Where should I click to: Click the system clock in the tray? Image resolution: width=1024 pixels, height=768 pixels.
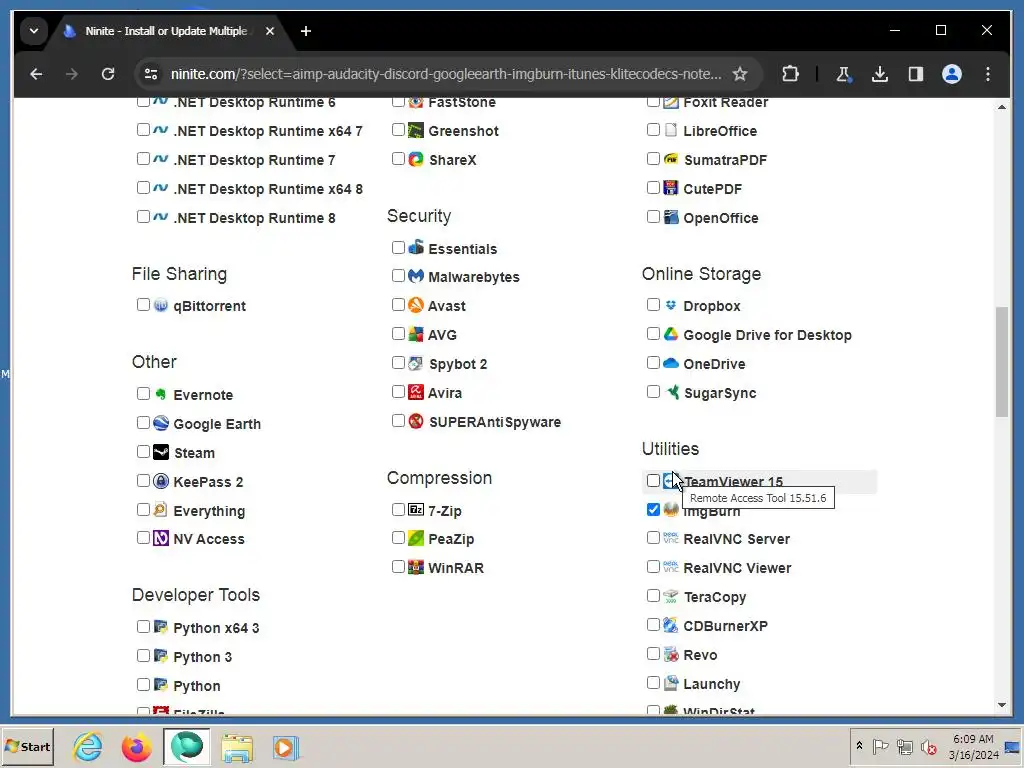(973, 747)
